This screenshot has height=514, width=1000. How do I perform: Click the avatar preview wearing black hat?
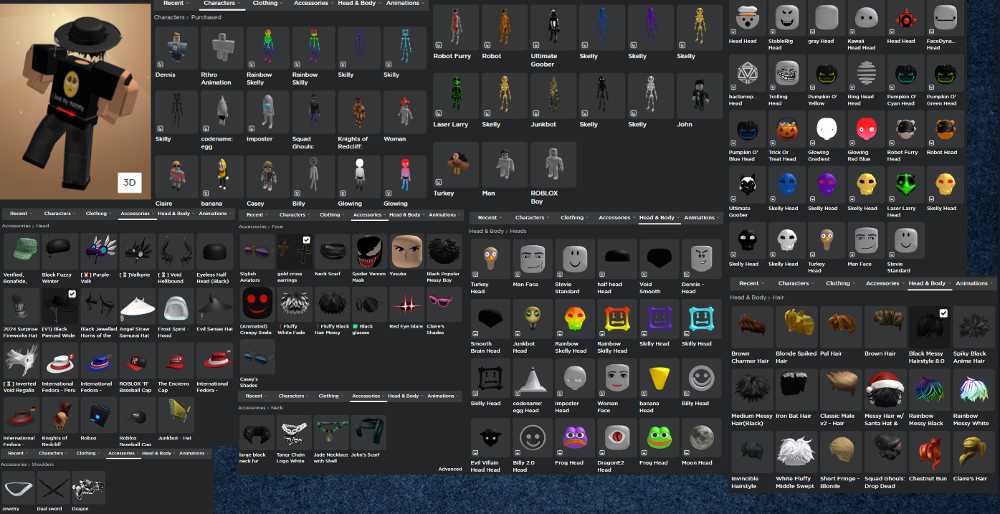tap(75, 100)
